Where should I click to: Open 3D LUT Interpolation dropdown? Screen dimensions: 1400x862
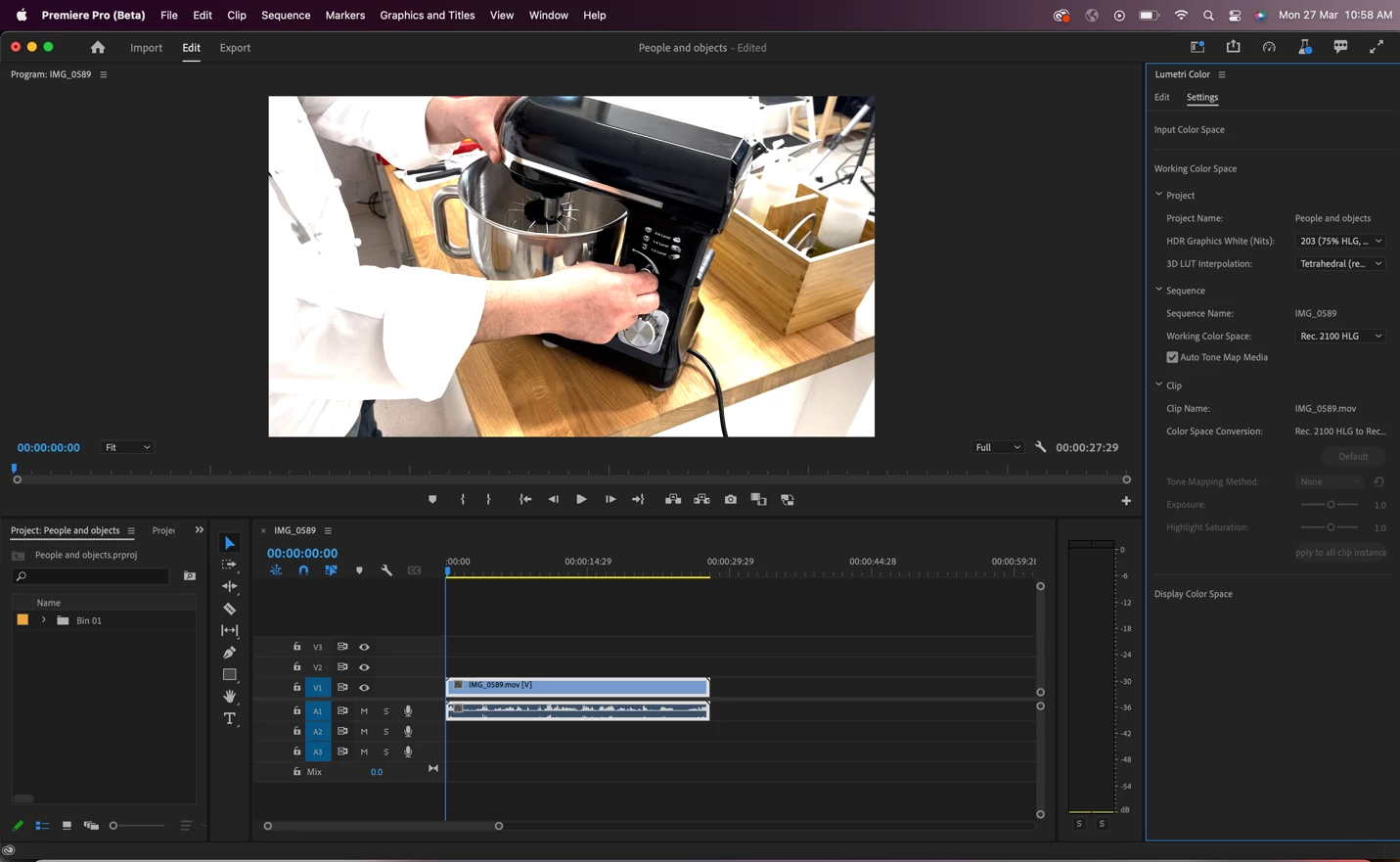click(x=1340, y=263)
